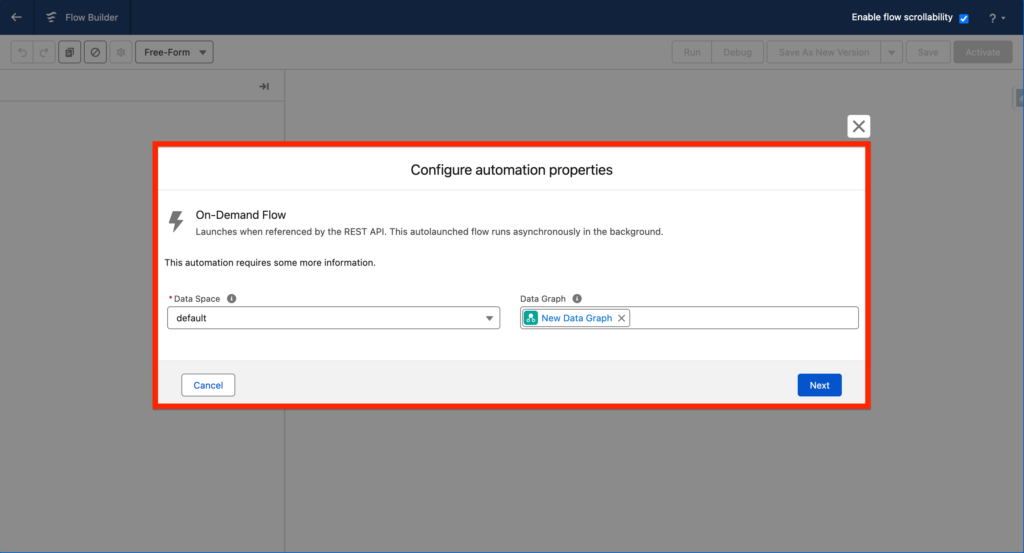
Task: Close the Configure automation properties dialog
Action: pyautogui.click(x=858, y=126)
